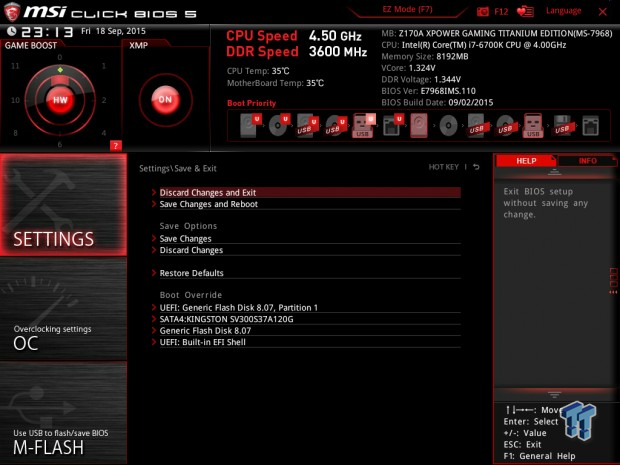Click the BIOS Ver: E7968IMS.110 text

tap(429, 91)
